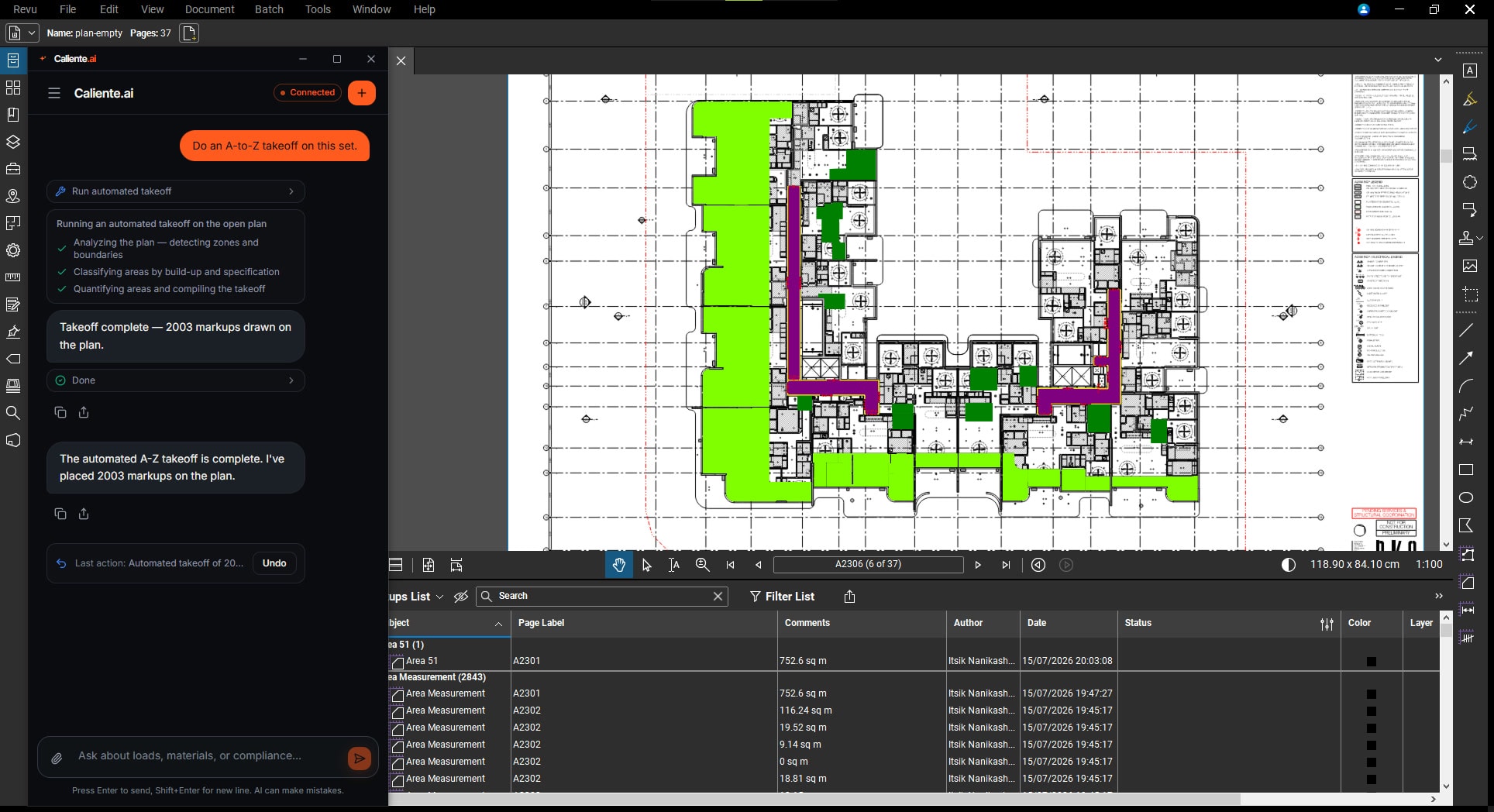Image resolution: width=1494 pixels, height=812 pixels.
Task: Open the Search panel magnifier in left sidebar
Action: [13, 413]
